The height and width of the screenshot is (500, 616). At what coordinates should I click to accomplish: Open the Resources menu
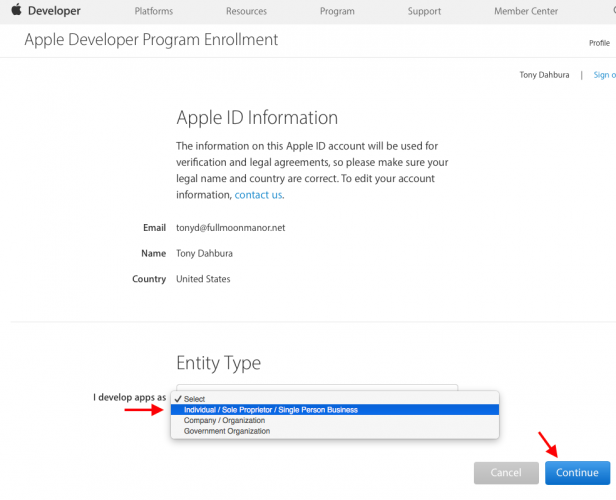point(246,11)
